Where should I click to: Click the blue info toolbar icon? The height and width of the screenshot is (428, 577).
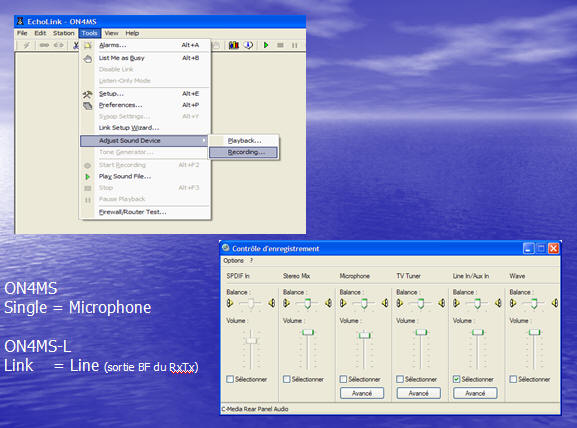[x=249, y=45]
